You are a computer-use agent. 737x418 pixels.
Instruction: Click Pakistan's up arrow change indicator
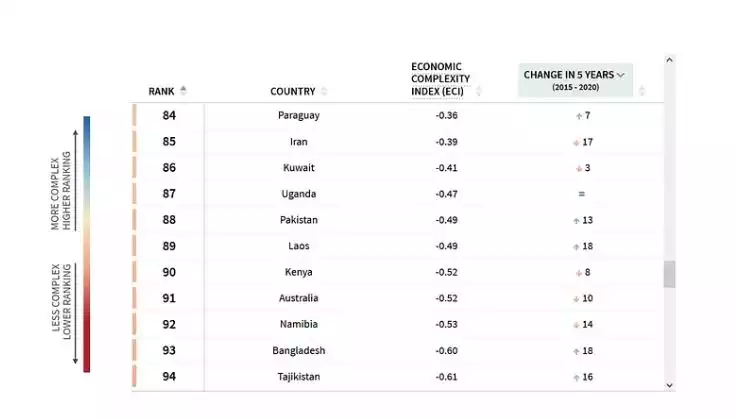coord(576,221)
